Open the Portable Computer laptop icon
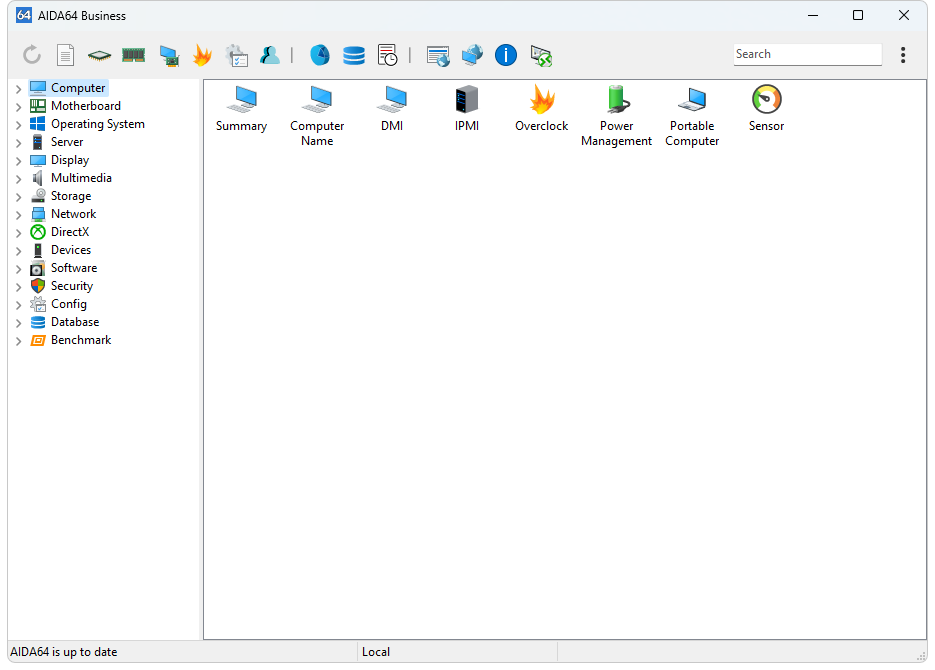This screenshot has width=935, height=670. pyautogui.click(x=692, y=100)
